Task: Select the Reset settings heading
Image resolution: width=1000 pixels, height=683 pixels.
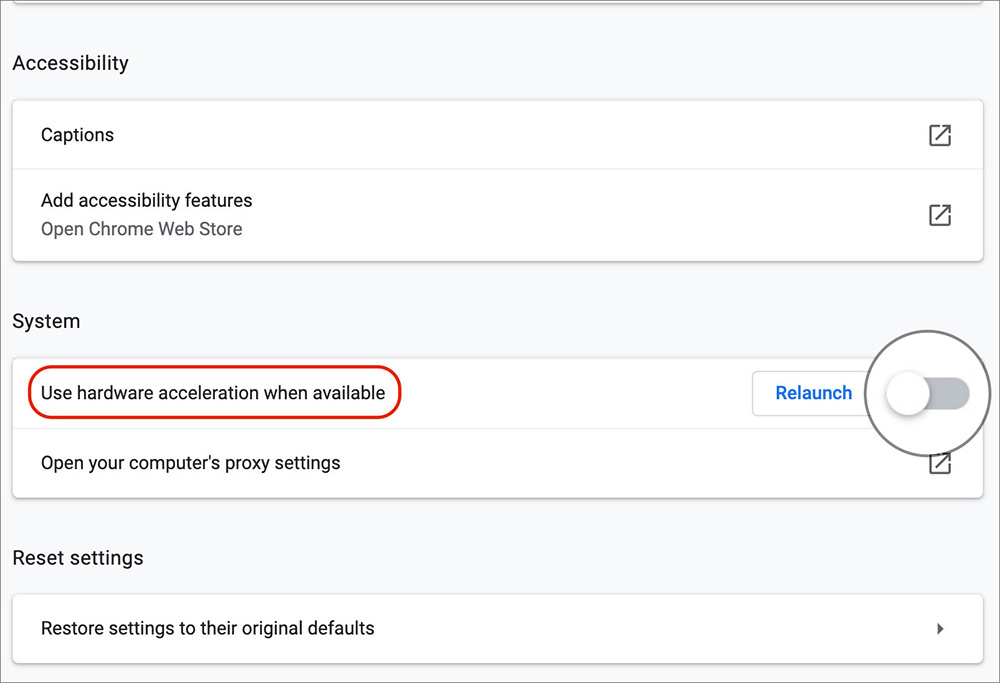Action: (78, 558)
